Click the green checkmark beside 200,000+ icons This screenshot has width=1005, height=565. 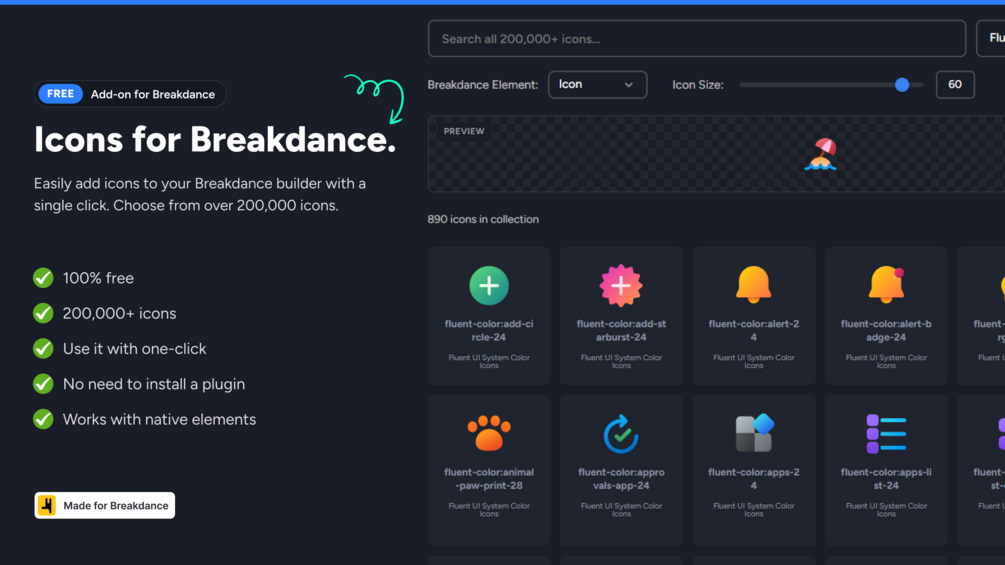pyautogui.click(x=43, y=313)
